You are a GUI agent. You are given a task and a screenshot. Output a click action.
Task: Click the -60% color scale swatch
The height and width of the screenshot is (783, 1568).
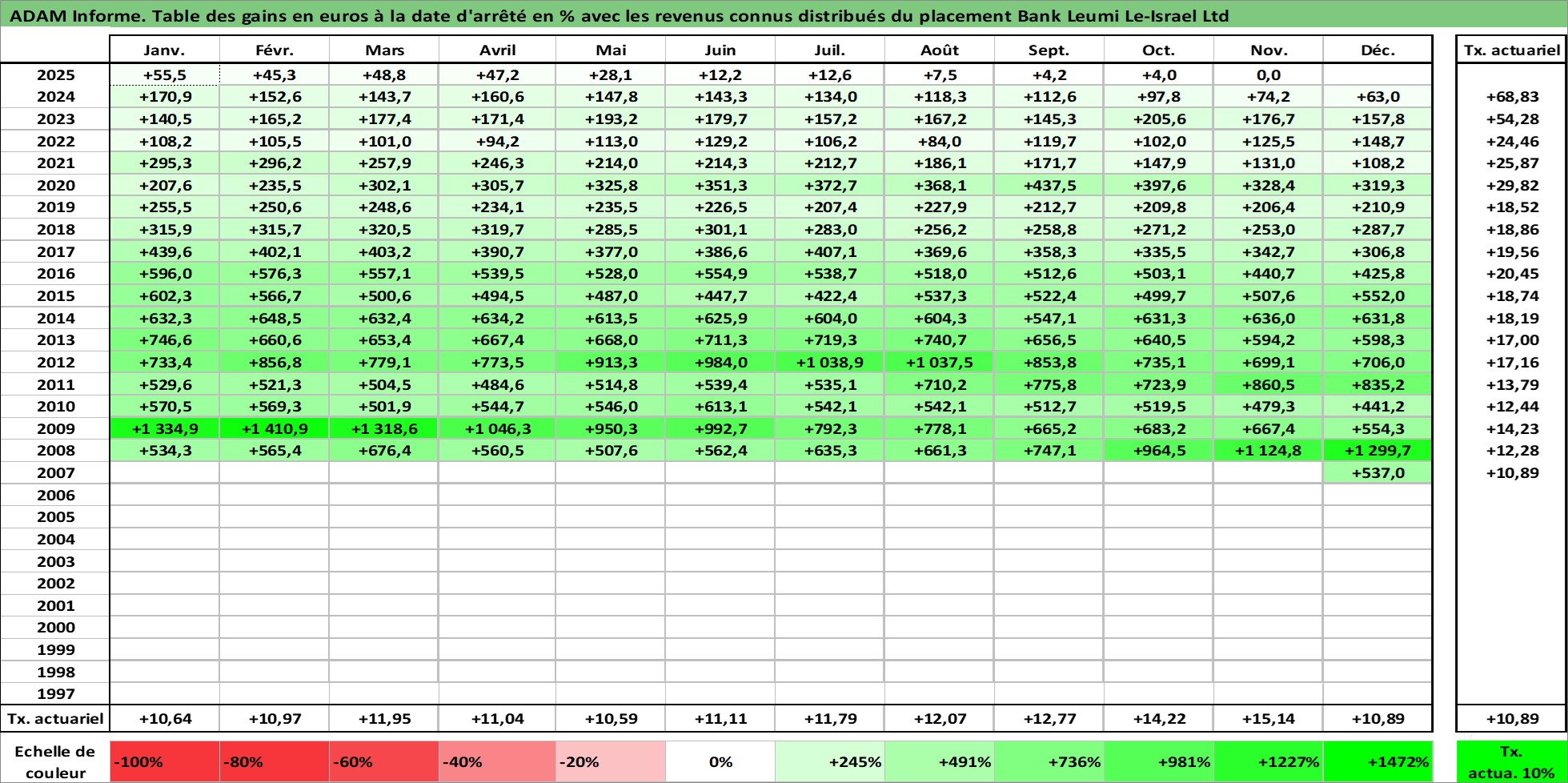click(383, 762)
